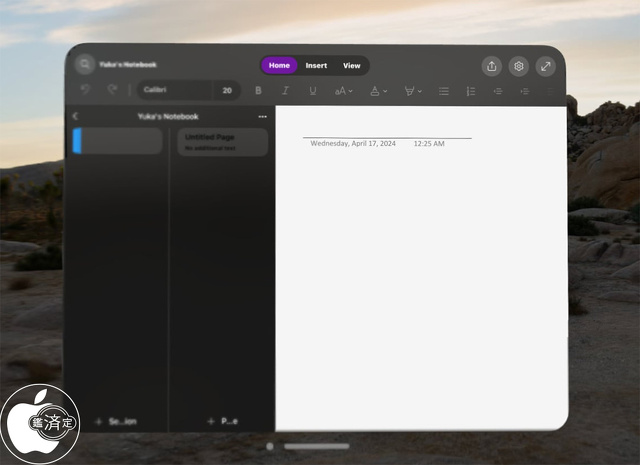Add a new page
The height and width of the screenshot is (465, 640).
tap(222, 422)
